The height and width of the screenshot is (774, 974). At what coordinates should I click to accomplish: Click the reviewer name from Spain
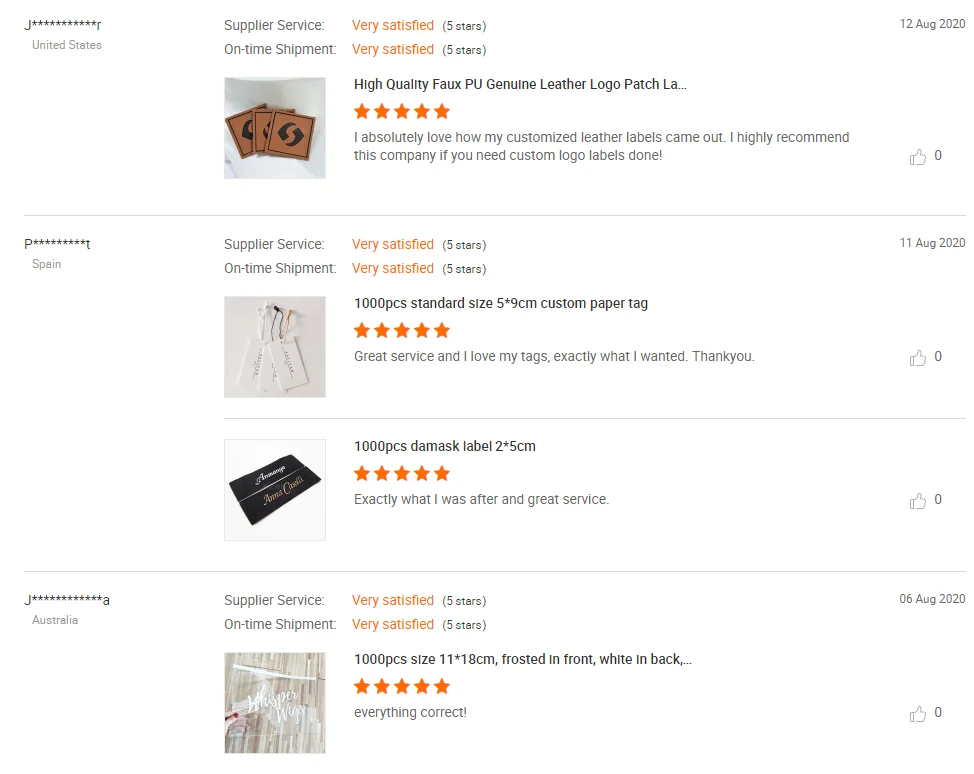click(x=58, y=244)
